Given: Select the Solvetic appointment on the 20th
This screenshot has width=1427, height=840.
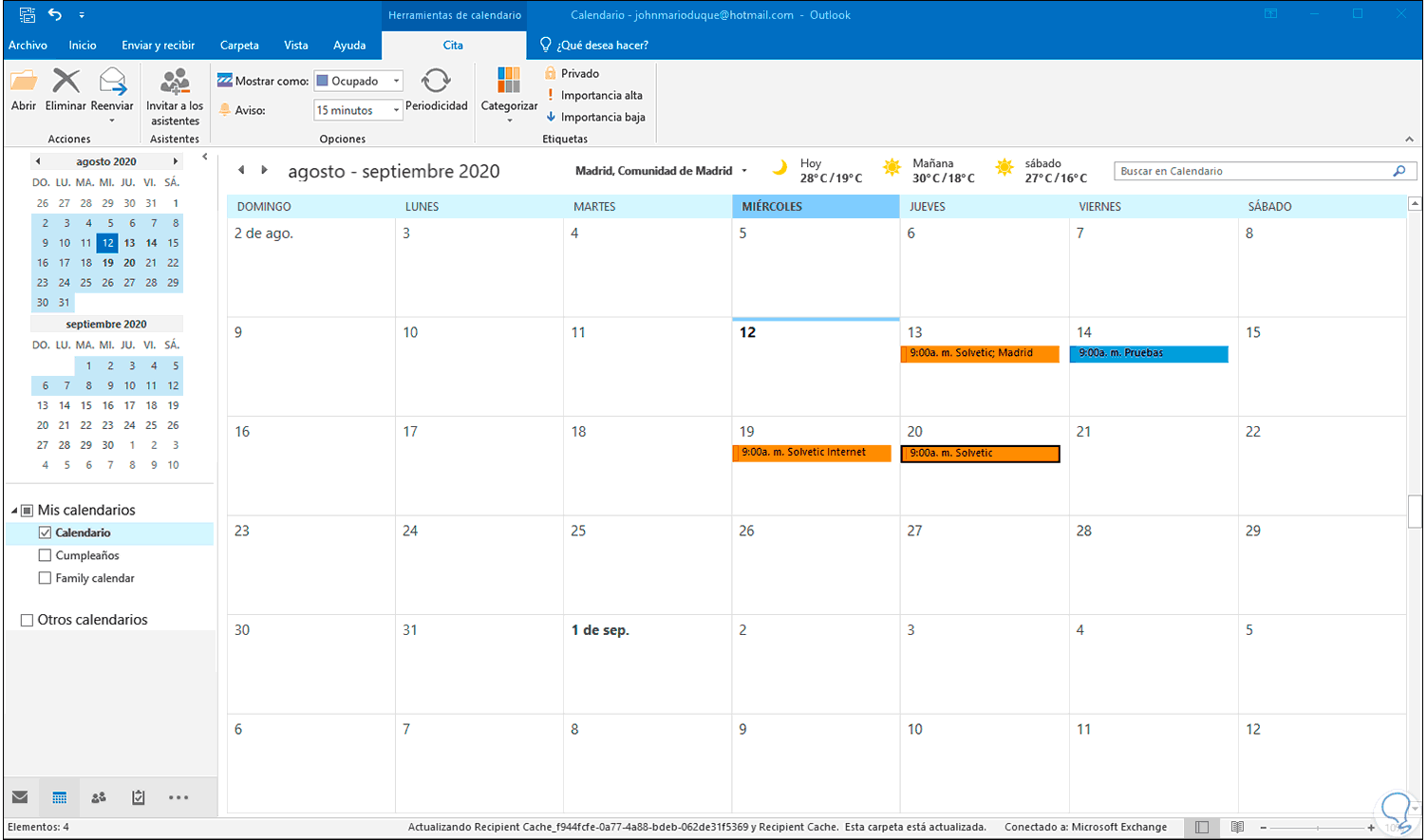Looking at the screenshot, I should 980,454.
